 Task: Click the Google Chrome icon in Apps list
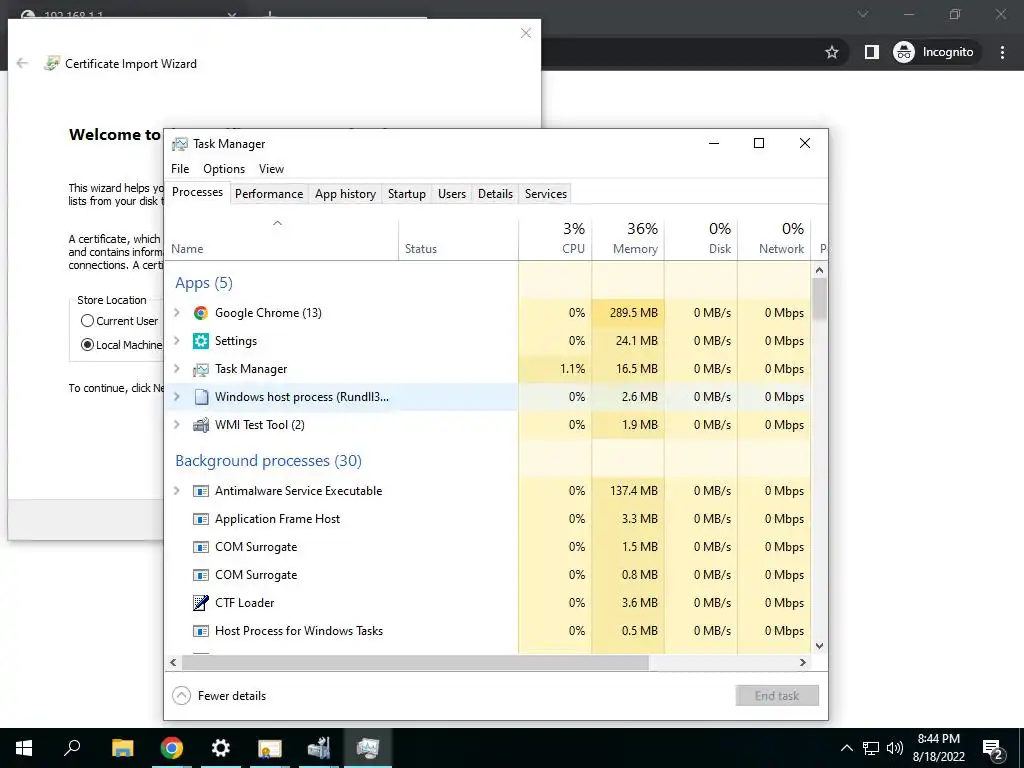200,313
